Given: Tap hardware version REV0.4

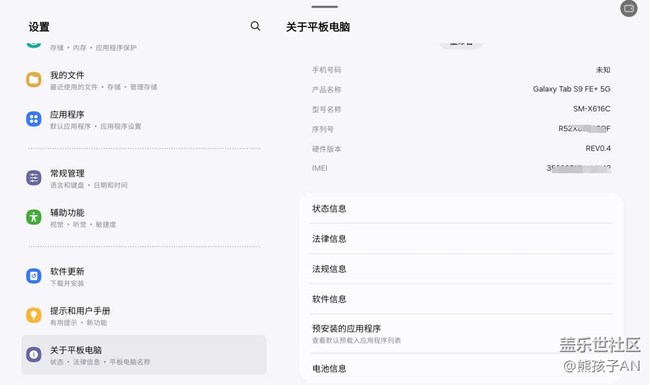Looking at the screenshot, I should pos(598,148).
